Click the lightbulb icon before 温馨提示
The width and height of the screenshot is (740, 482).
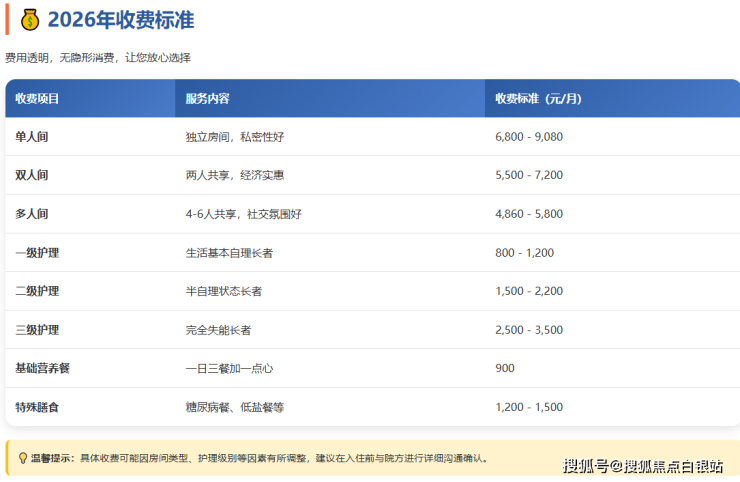[22, 458]
